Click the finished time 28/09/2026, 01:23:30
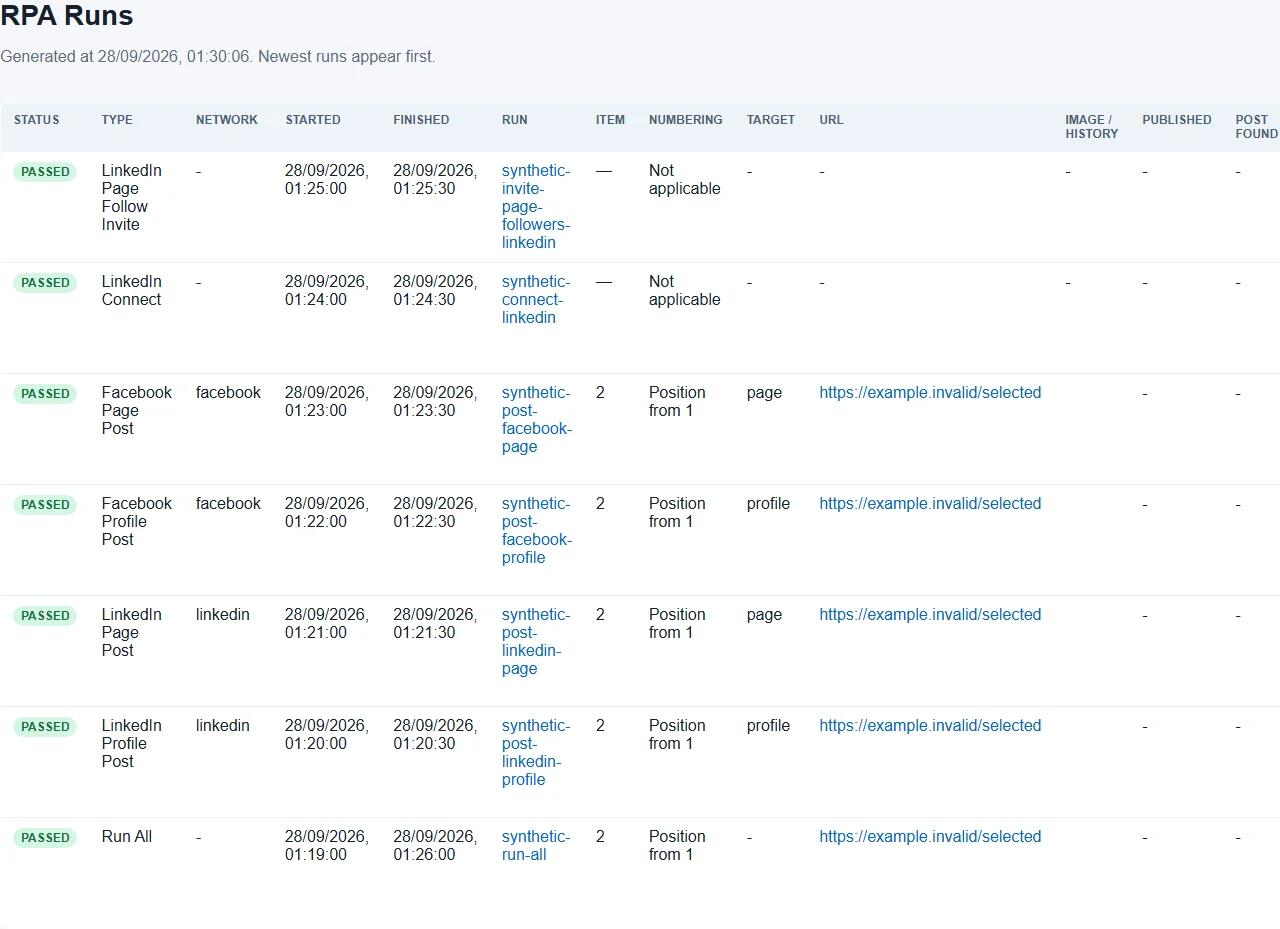 click(x=435, y=402)
